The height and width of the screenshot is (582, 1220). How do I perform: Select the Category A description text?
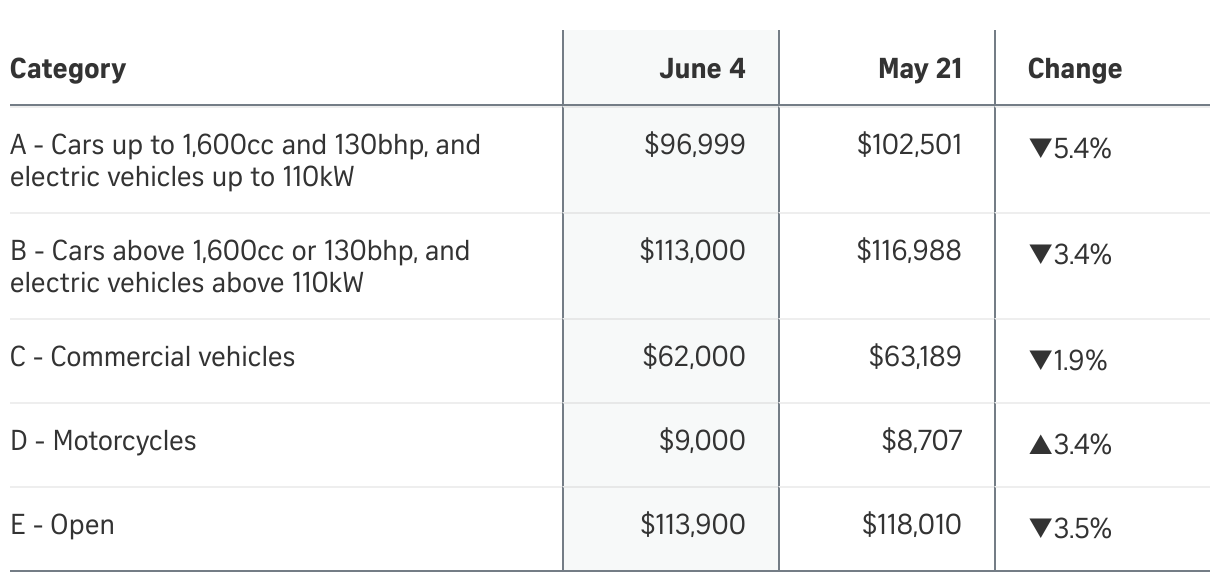click(x=245, y=161)
